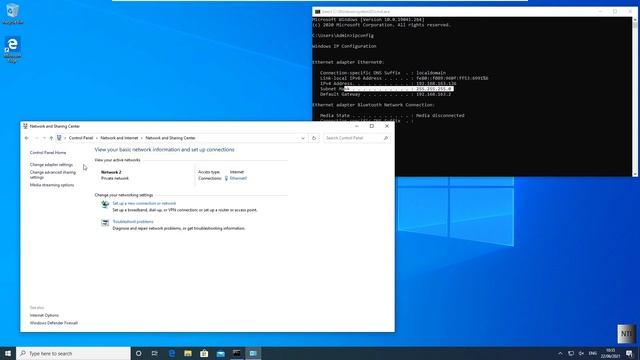640x360 pixels.
Task: Show hidden system tray icons
Action: pyautogui.click(x=560, y=353)
